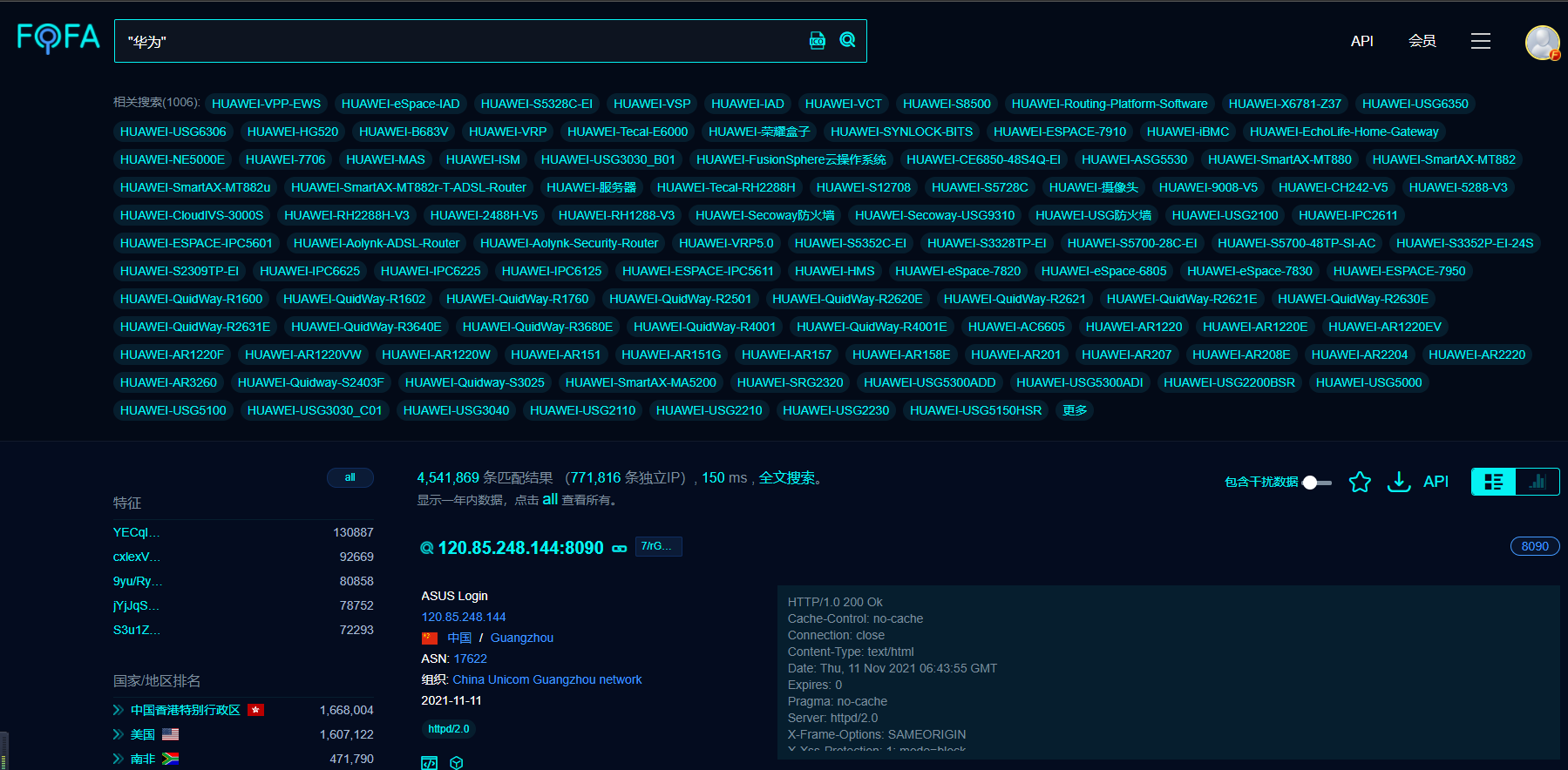Click bold 'all' in year data hint
Image resolution: width=1568 pixels, height=770 pixels.
click(550, 500)
